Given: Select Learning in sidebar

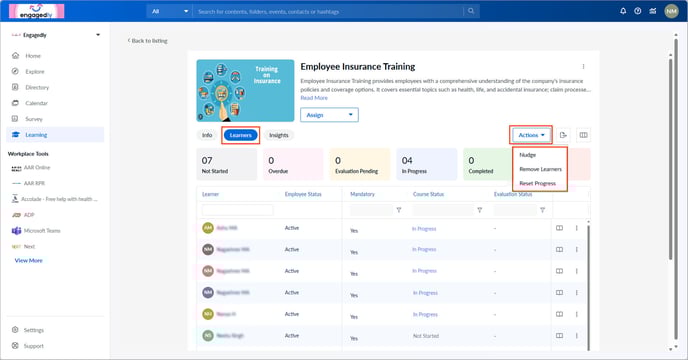Looking at the screenshot, I should pyautogui.click(x=55, y=135).
